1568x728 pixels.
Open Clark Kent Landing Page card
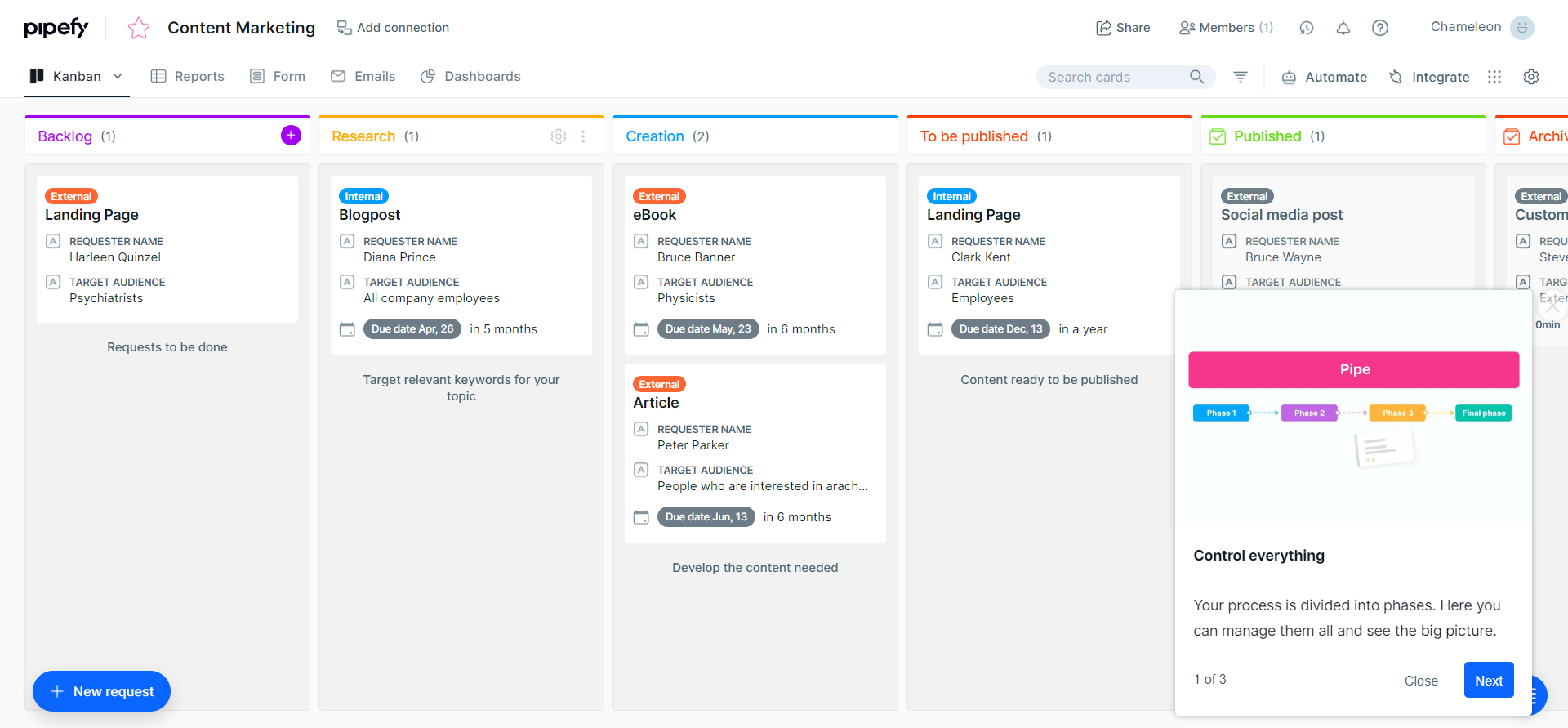pos(1049,266)
